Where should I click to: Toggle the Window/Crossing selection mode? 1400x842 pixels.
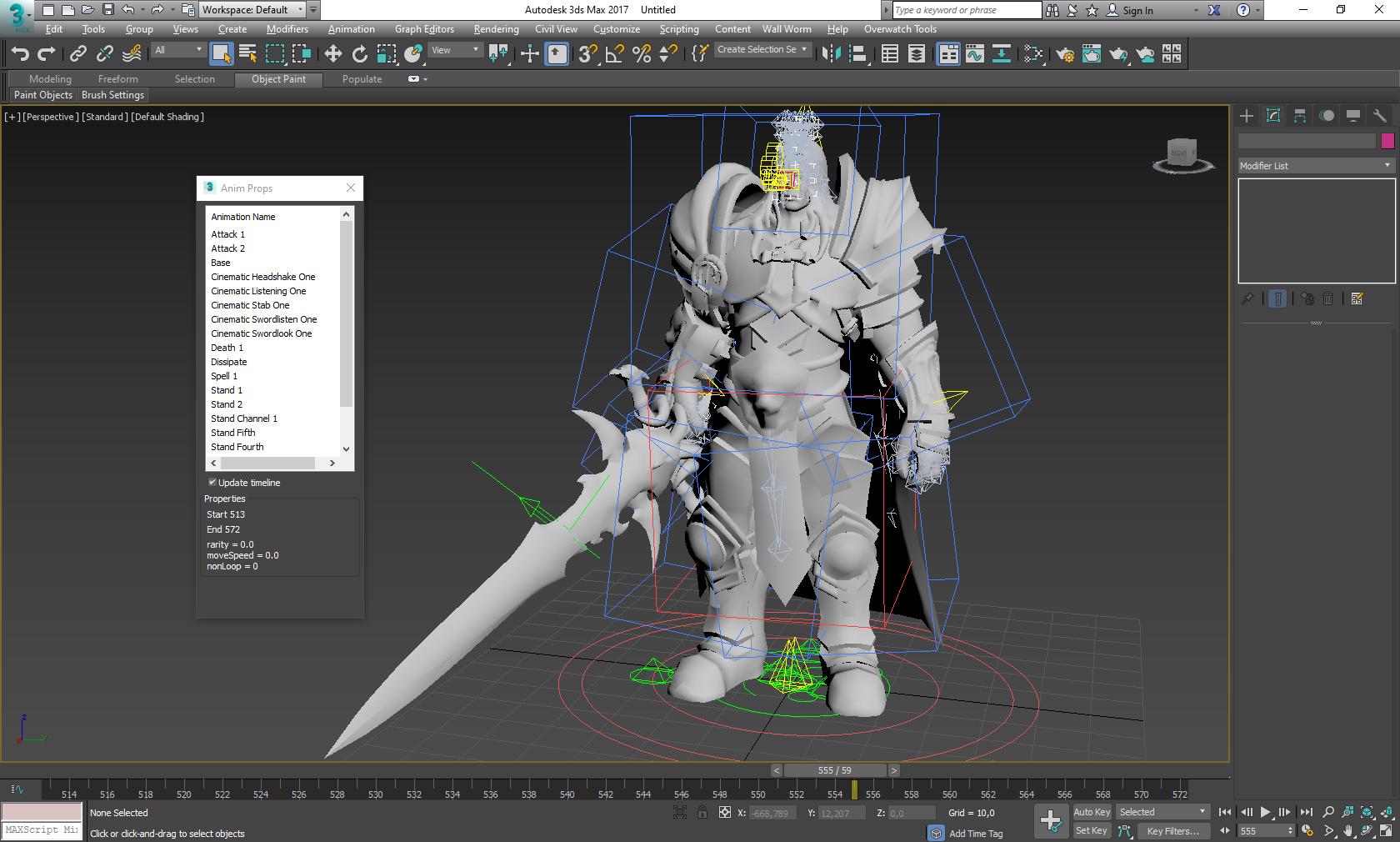pyautogui.click(x=302, y=54)
